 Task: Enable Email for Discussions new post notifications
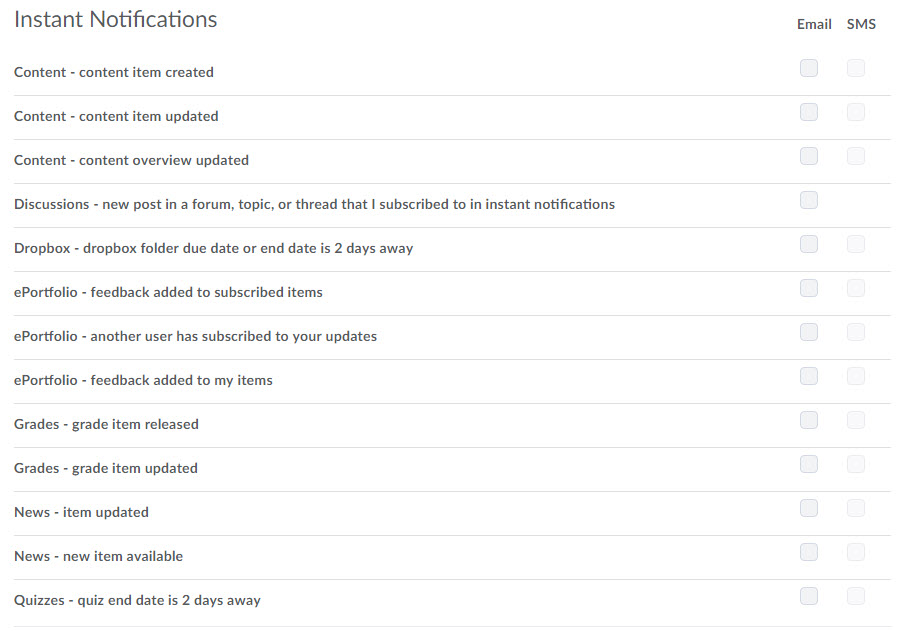click(809, 200)
